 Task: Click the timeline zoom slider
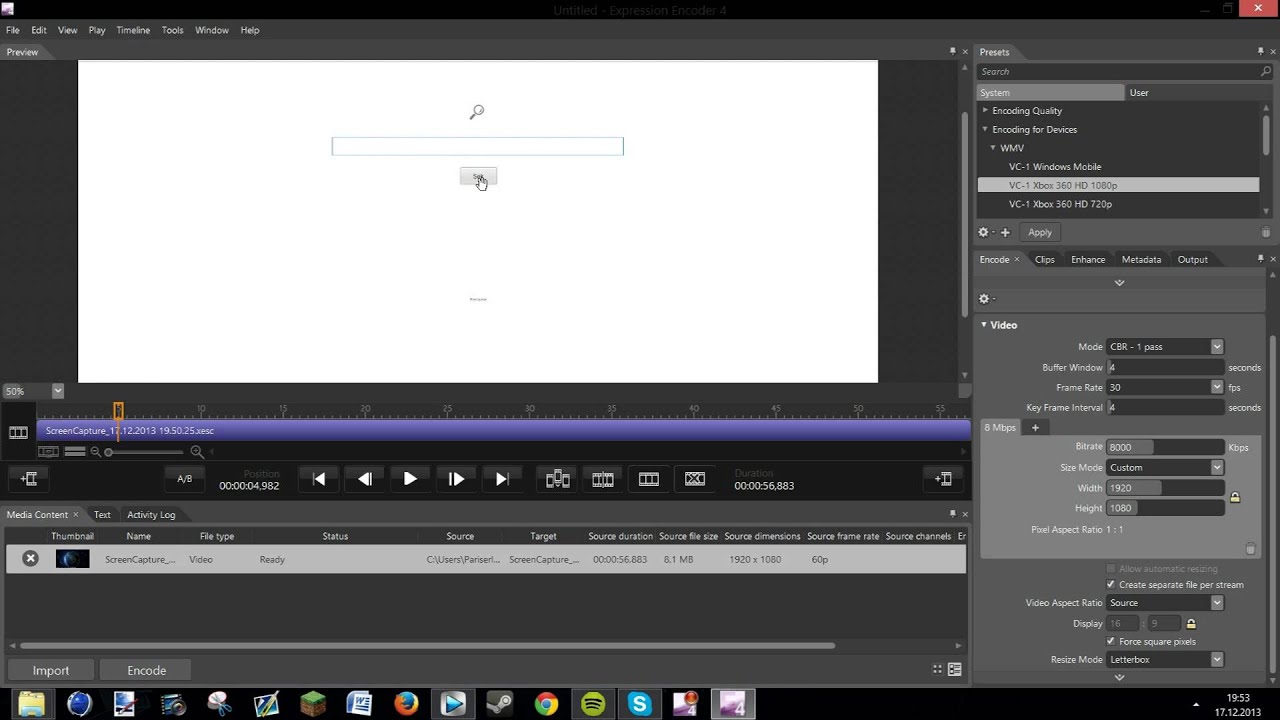coord(145,452)
